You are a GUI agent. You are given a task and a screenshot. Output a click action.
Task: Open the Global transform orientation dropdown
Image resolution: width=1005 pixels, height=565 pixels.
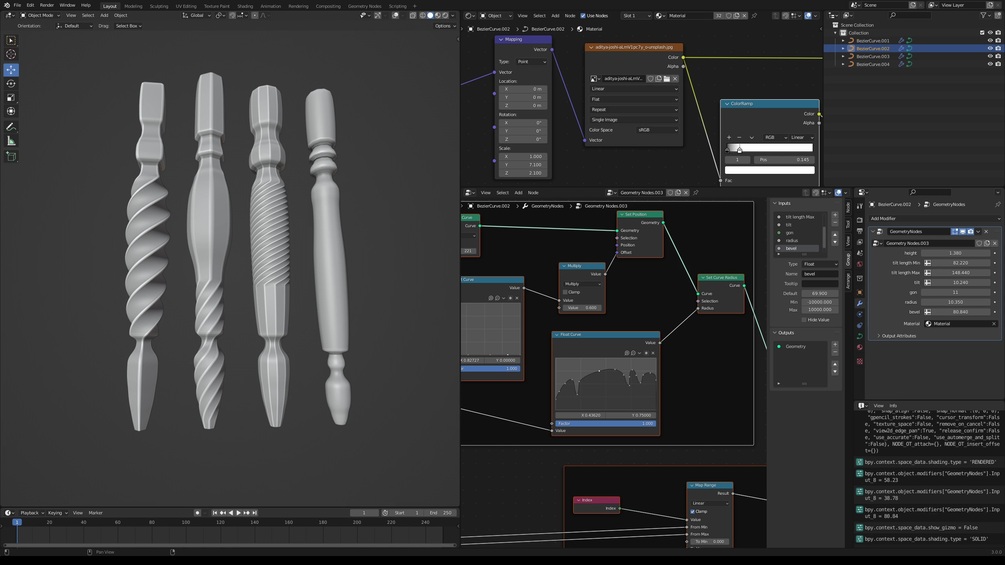(196, 15)
